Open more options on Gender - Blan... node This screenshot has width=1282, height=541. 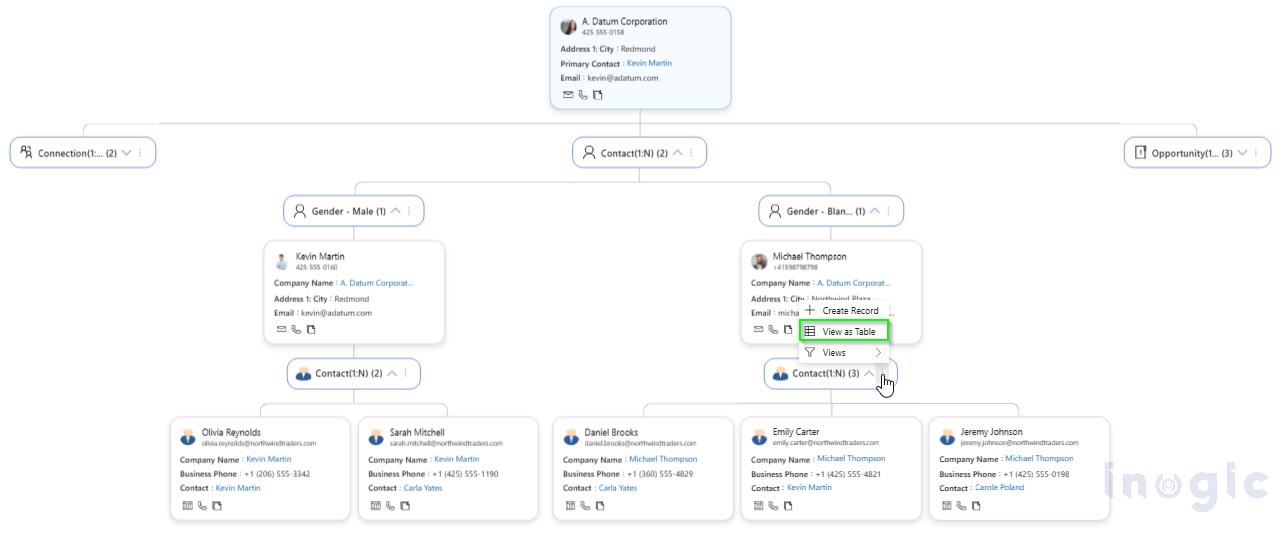[888, 211]
